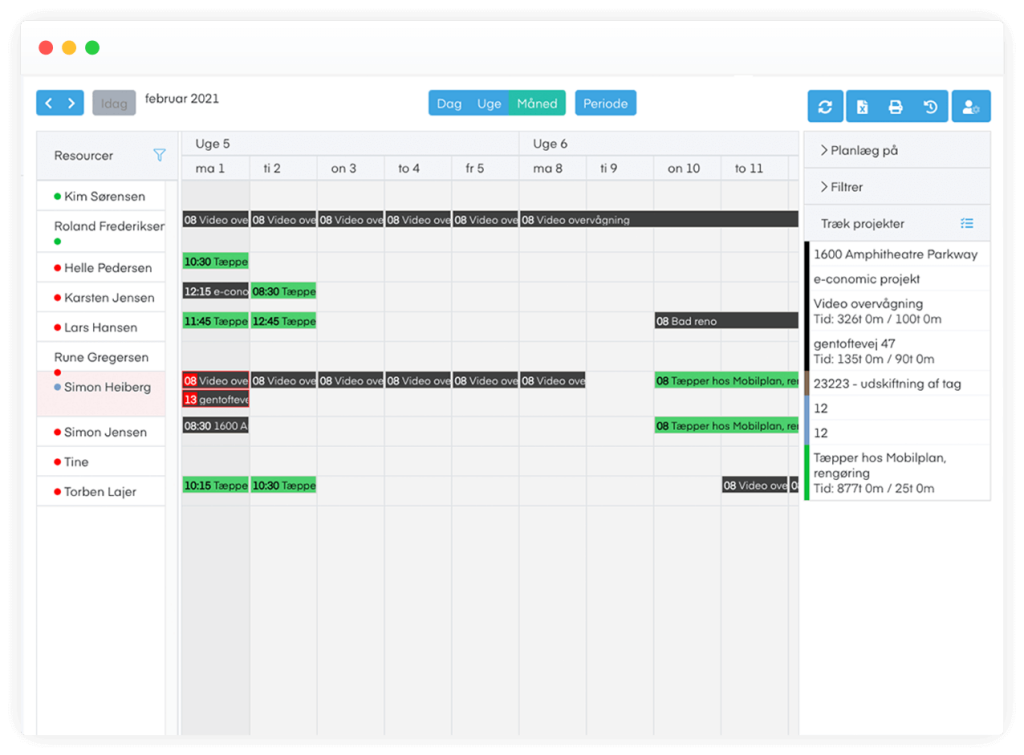Screen dimensions: 1024x755
Task: Click the Resourcer filter funnel icon
Action: tap(159, 155)
